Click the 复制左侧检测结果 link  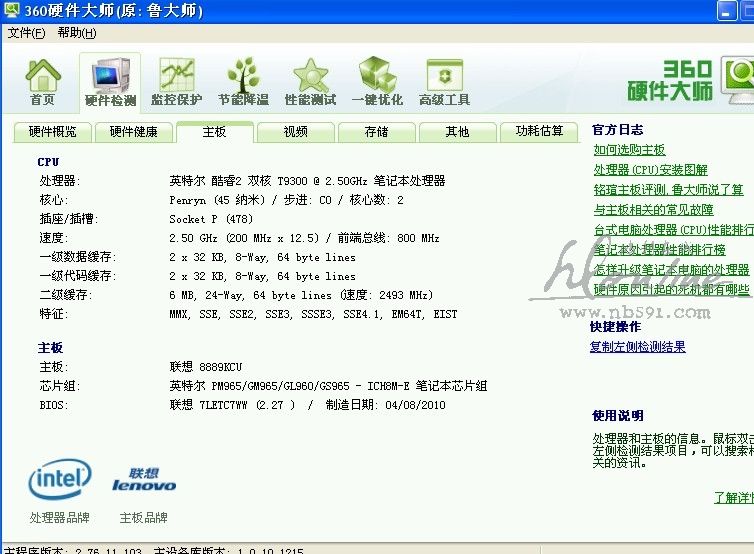pyautogui.click(x=638, y=347)
